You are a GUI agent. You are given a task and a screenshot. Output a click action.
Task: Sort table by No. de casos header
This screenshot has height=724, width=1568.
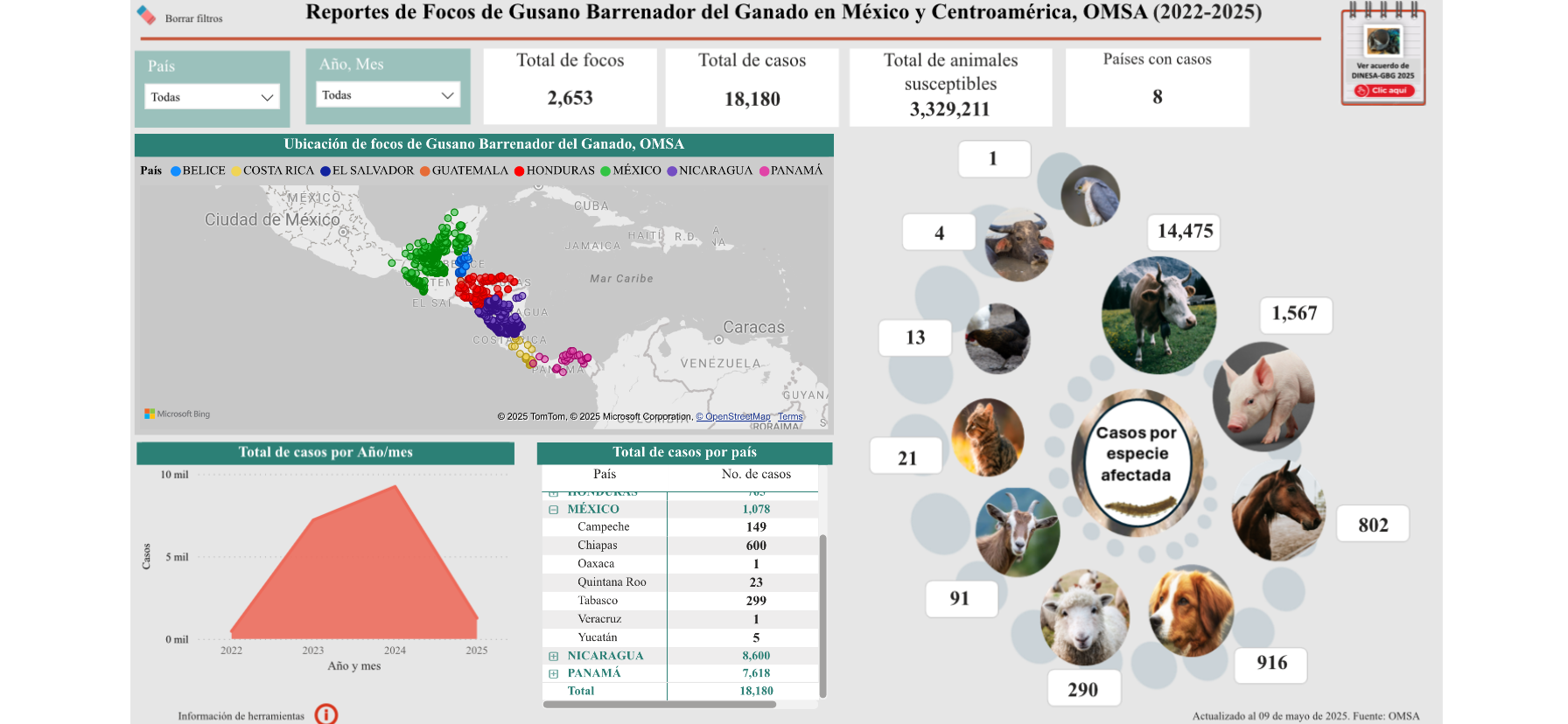tap(756, 474)
